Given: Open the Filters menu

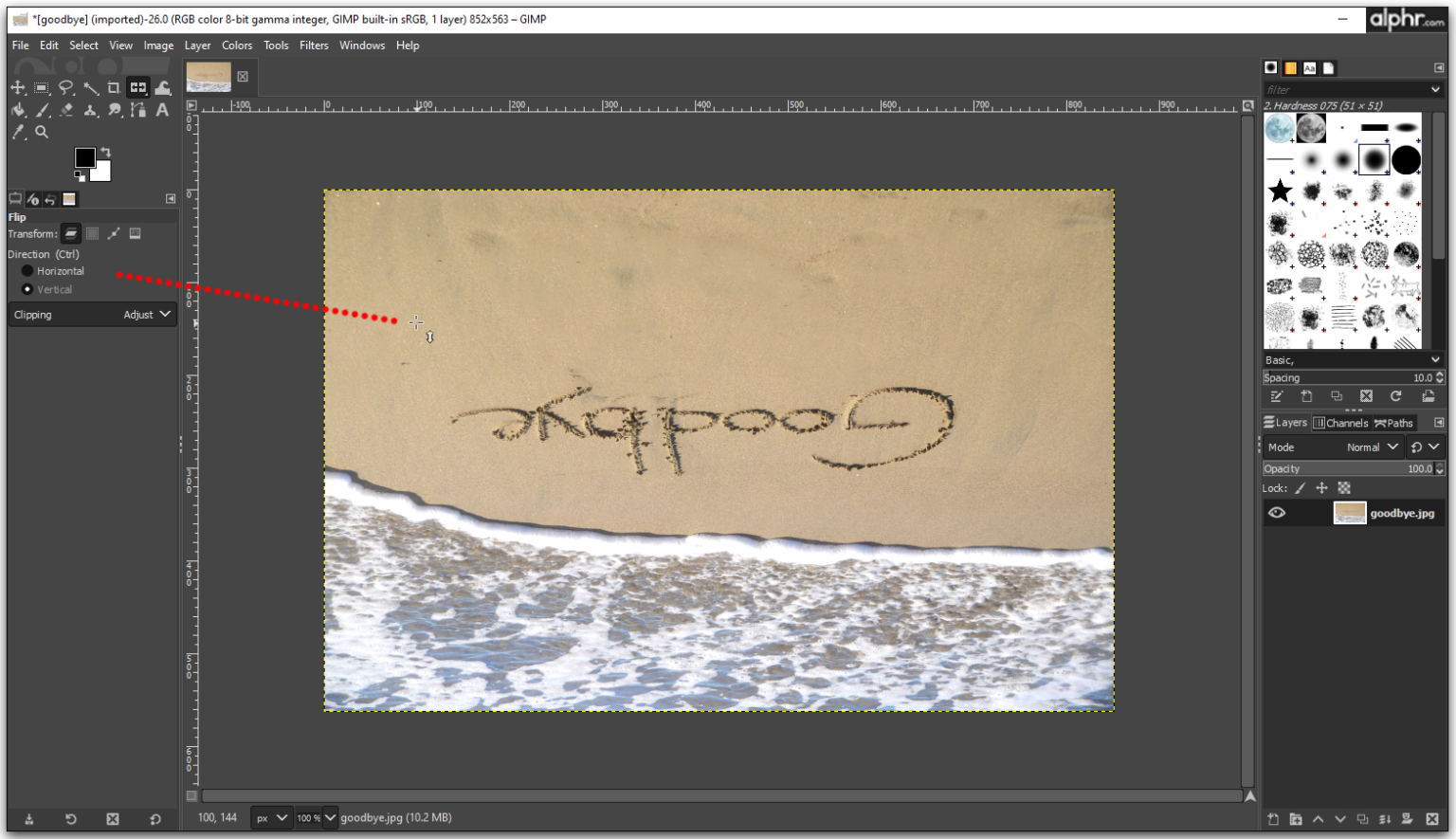Looking at the screenshot, I should (x=314, y=45).
